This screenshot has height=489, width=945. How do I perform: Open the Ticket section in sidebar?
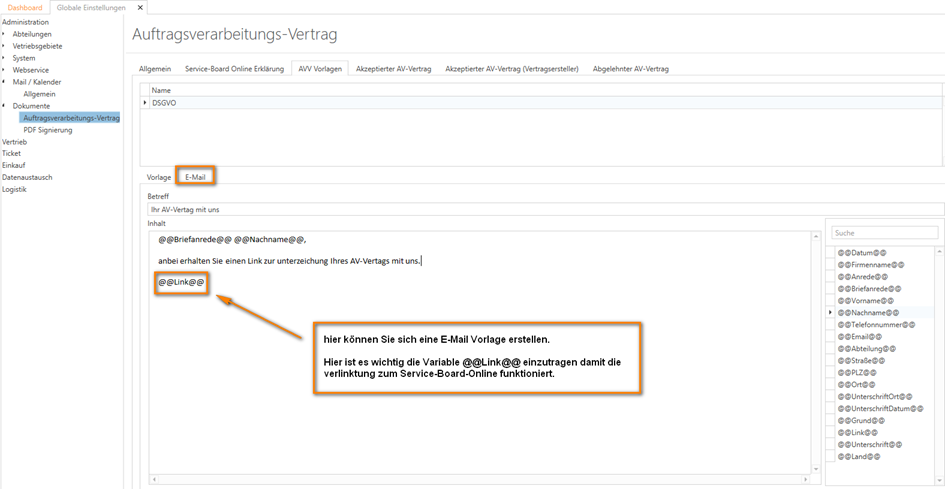[x=11, y=154]
